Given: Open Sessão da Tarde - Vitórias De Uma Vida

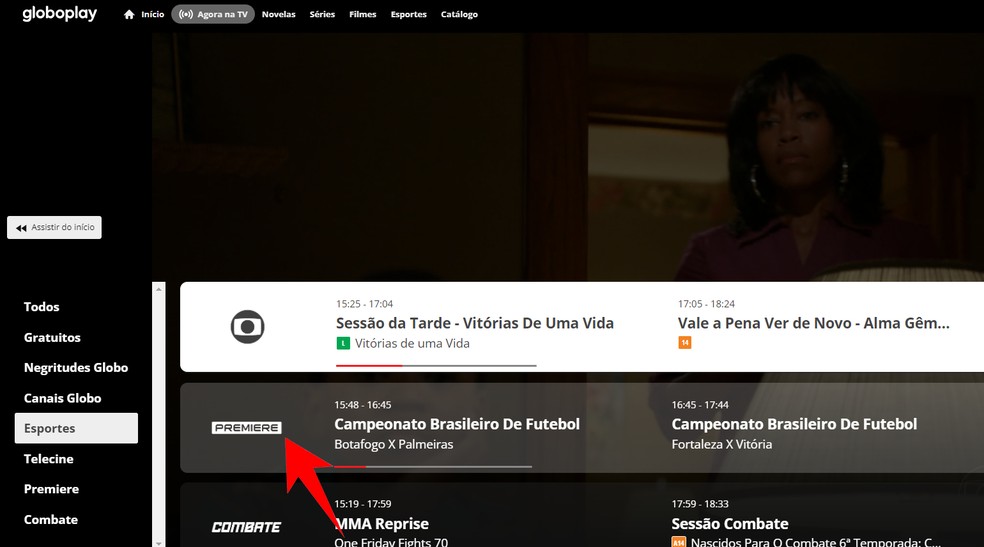Looking at the screenshot, I should click(474, 323).
